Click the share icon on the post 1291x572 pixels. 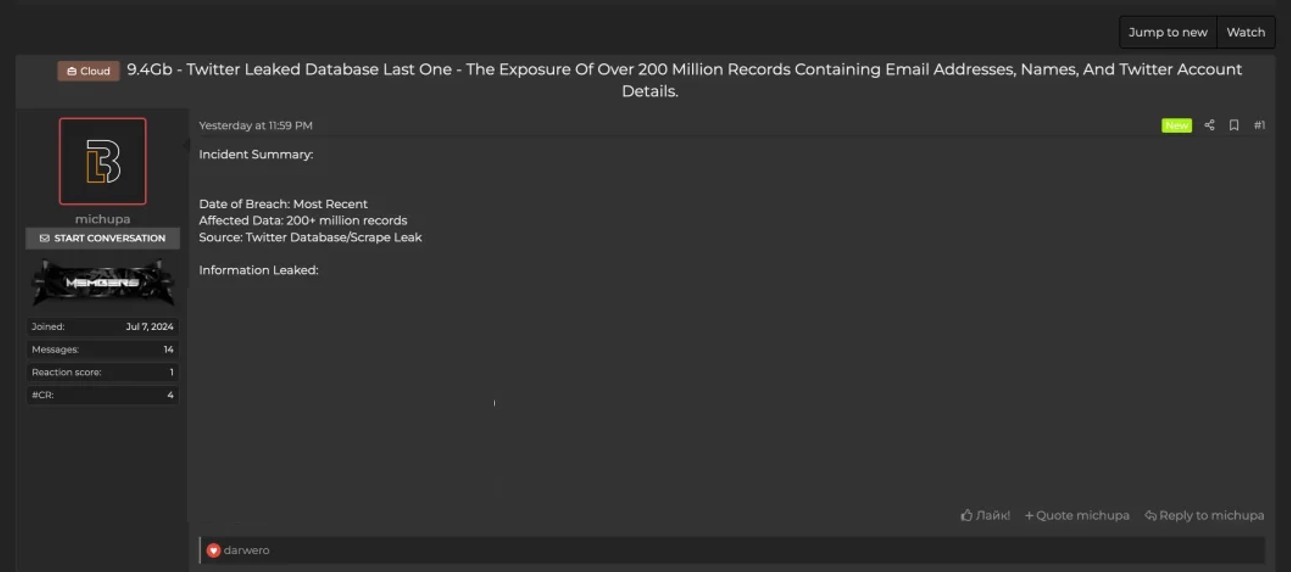click(1209, 125)
